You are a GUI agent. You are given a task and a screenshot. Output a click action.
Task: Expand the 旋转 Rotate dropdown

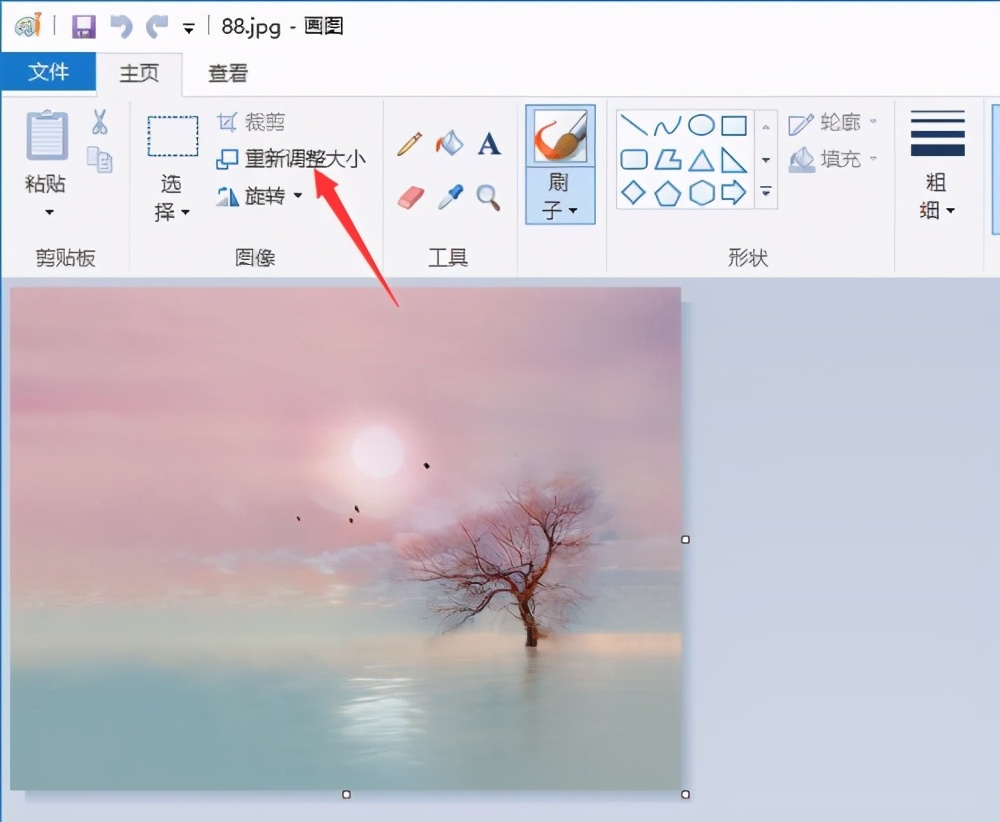pos(298,197)
